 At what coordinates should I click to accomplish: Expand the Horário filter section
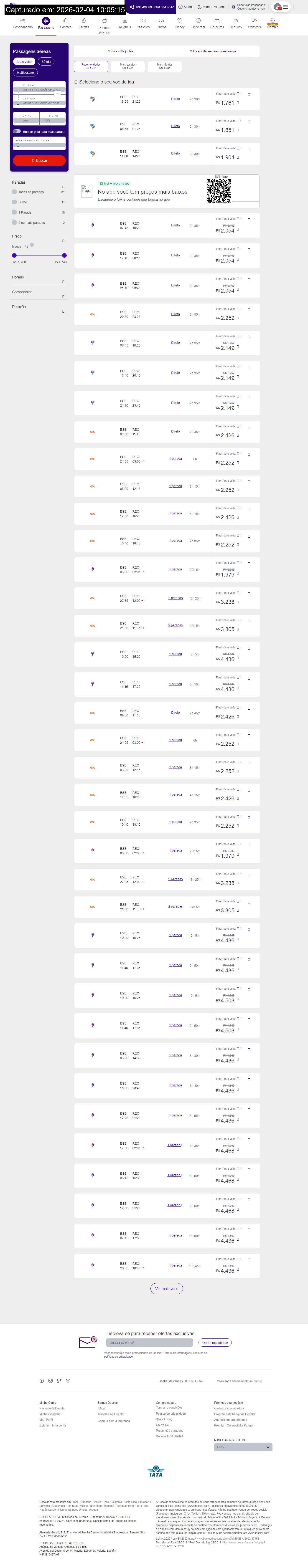(x=63, y=282)
